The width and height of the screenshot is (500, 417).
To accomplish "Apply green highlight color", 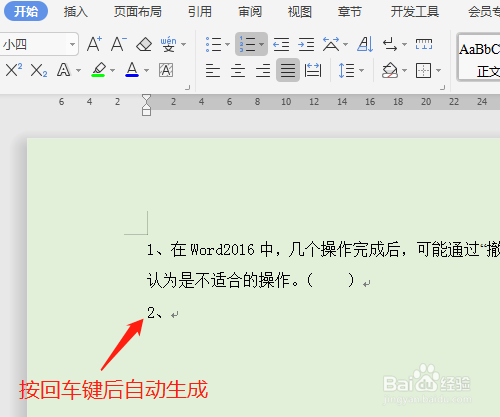I will click(98, 70).
